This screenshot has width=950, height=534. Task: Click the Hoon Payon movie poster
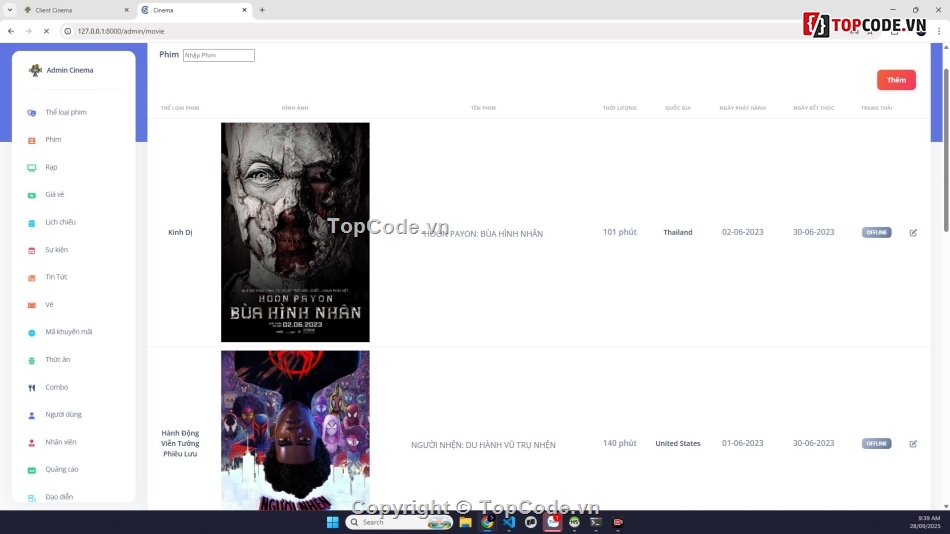coord(295,232)
